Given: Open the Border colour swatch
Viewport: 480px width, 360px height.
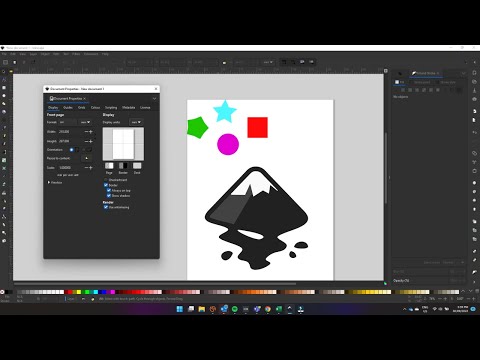Looking at the screenshot, I should [123, 166].
